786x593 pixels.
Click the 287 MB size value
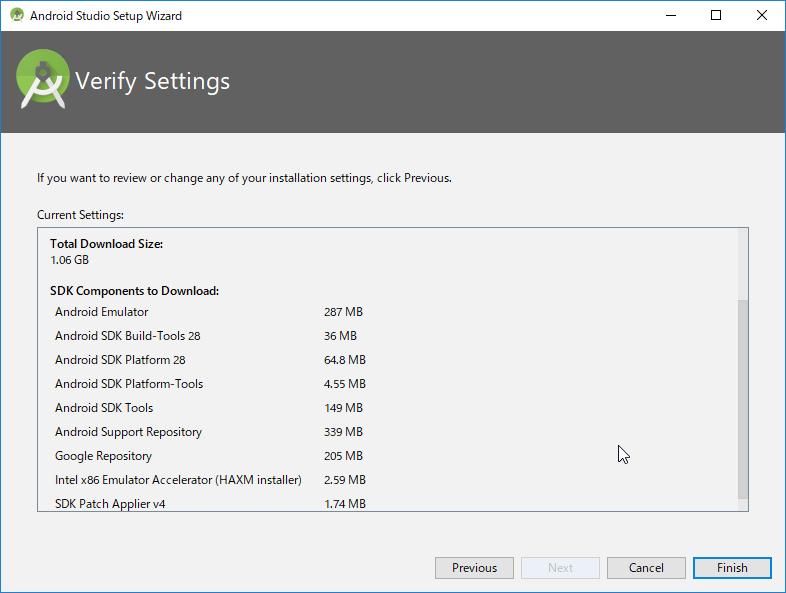coord(343,312)
